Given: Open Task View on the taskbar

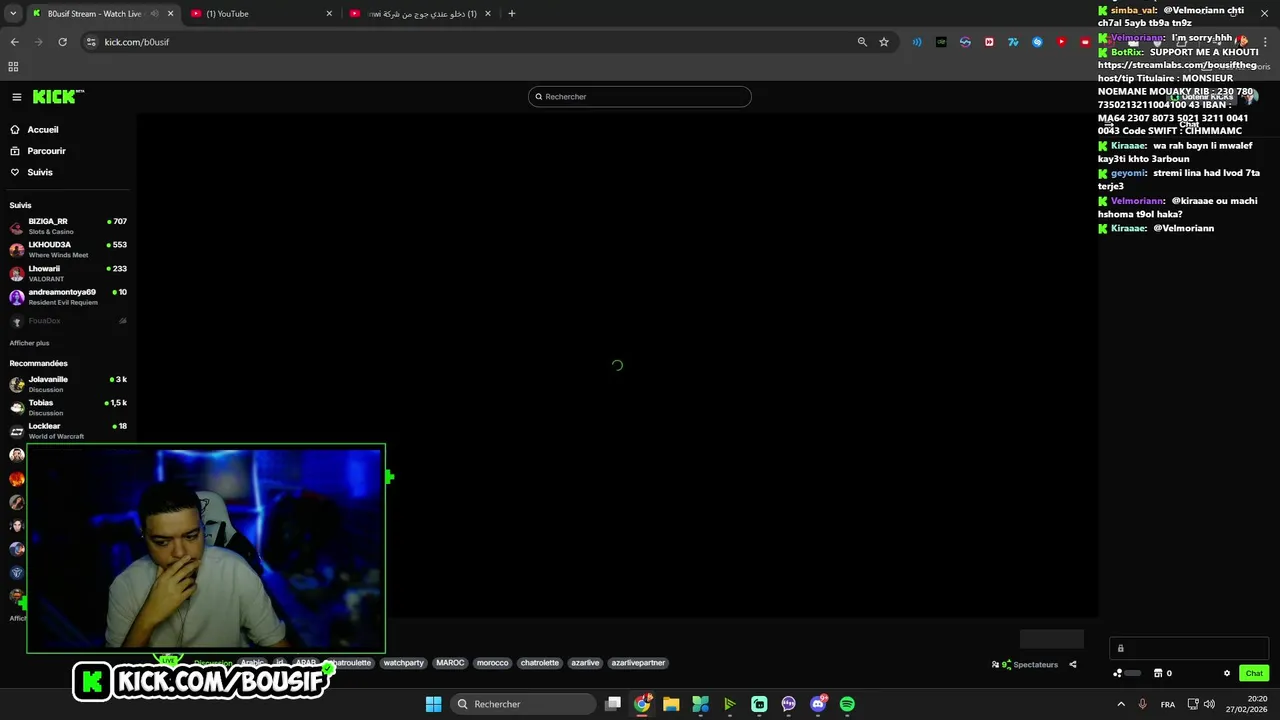Looking at the screenshot, I should point(613,704).
